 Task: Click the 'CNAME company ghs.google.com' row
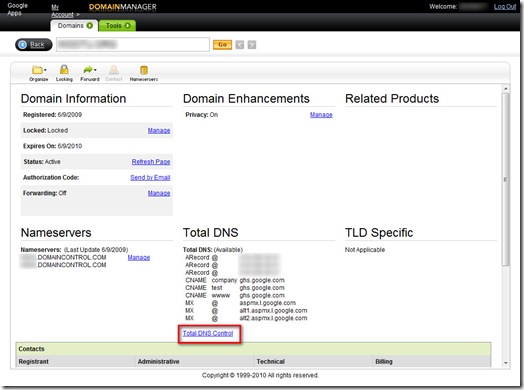click(x=235, y=280)
